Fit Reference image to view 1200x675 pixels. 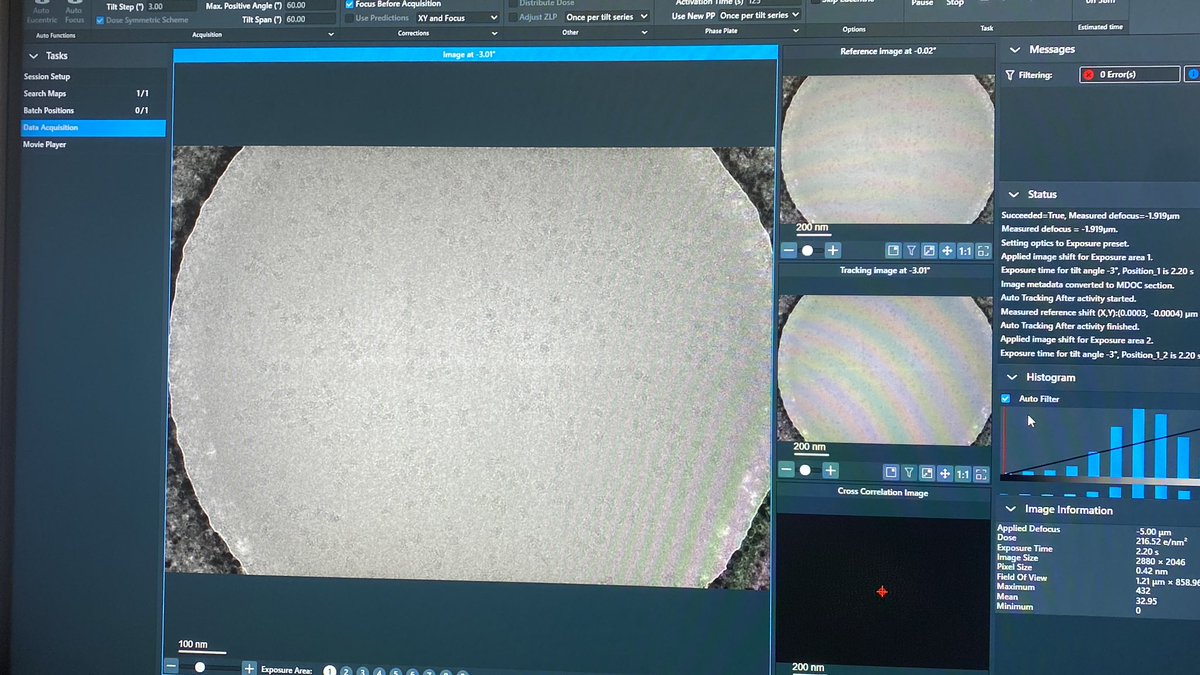point(983,251)
